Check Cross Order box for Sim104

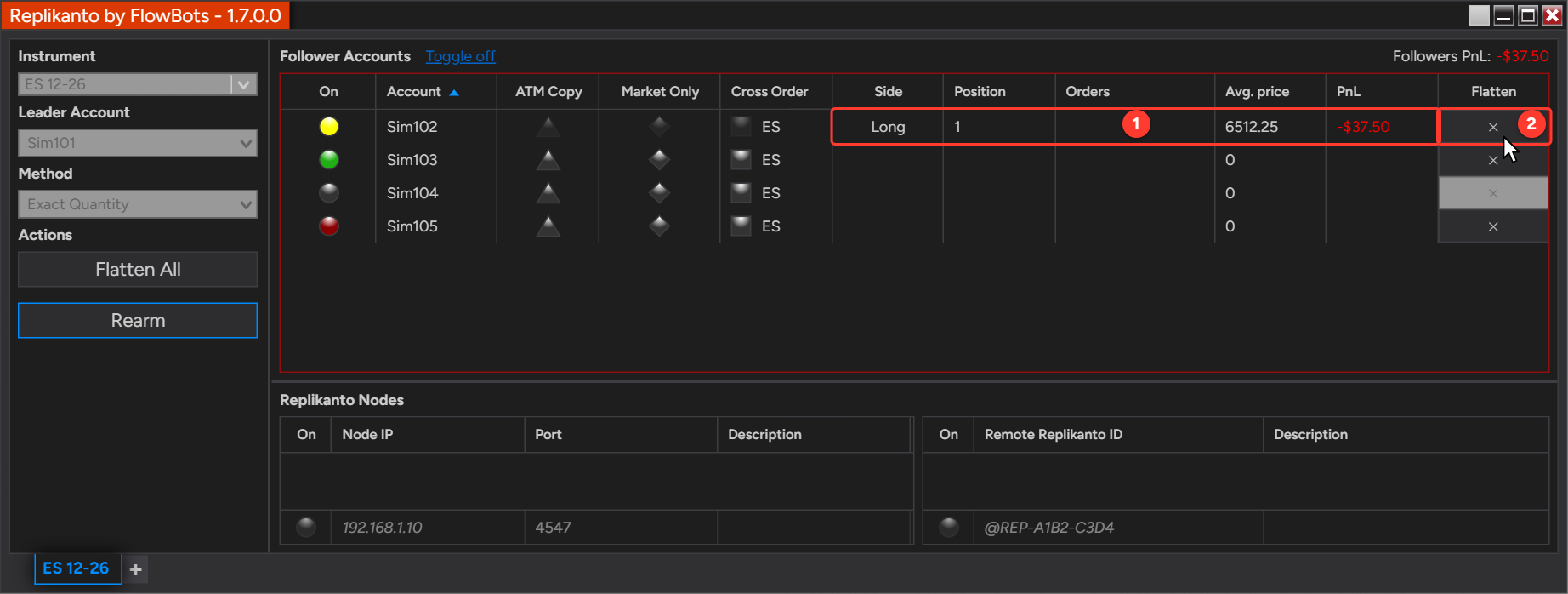point(741,193)
